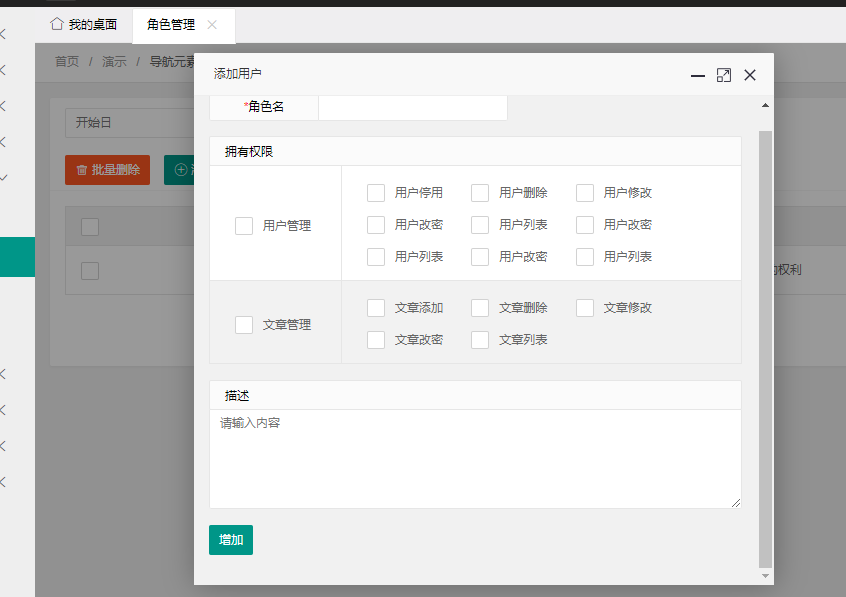The height and width of the screenshot is (597, 846).
Task: Click the green highlighted item in the left sidebar
Action: (x=17, y=256)
